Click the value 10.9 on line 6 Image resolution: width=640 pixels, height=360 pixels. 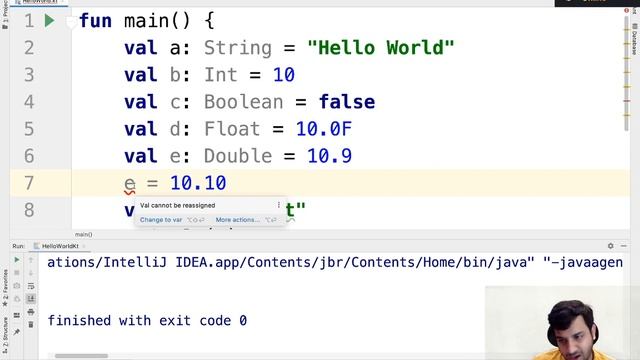(330, 156)
